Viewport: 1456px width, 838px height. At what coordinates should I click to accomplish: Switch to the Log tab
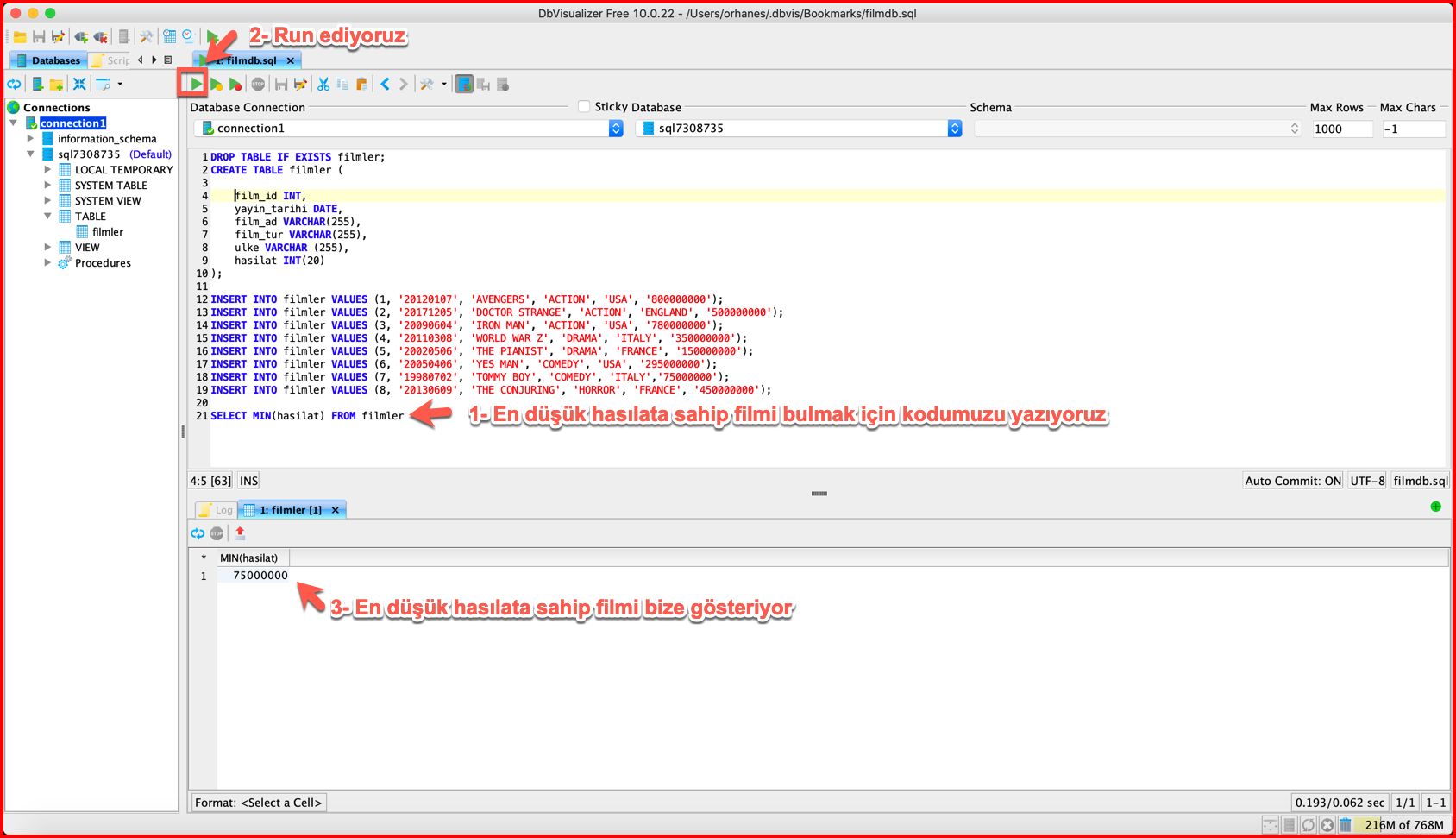pos(217,510)
